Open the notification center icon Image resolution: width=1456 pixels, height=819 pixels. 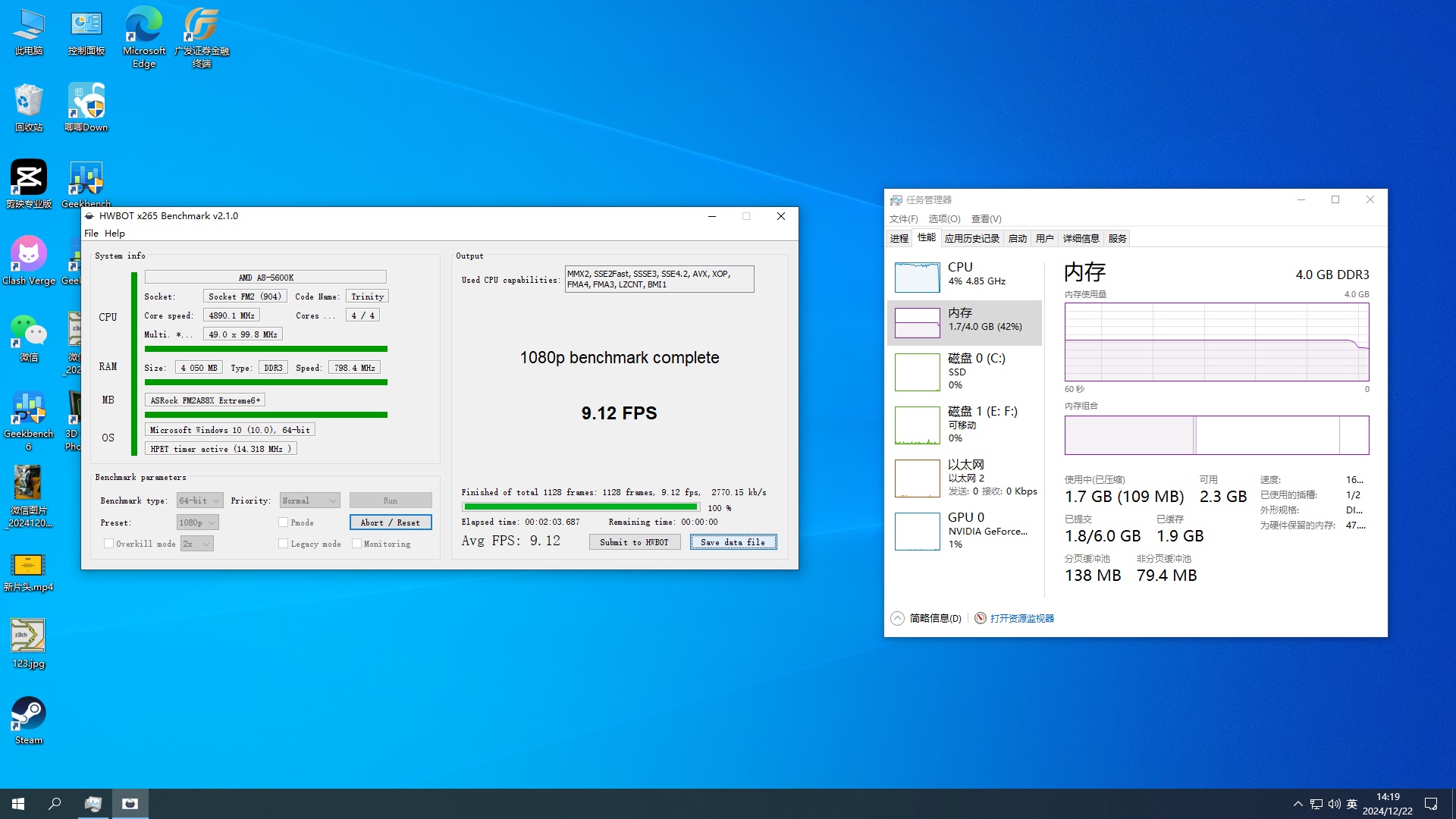coord(1431,804)
